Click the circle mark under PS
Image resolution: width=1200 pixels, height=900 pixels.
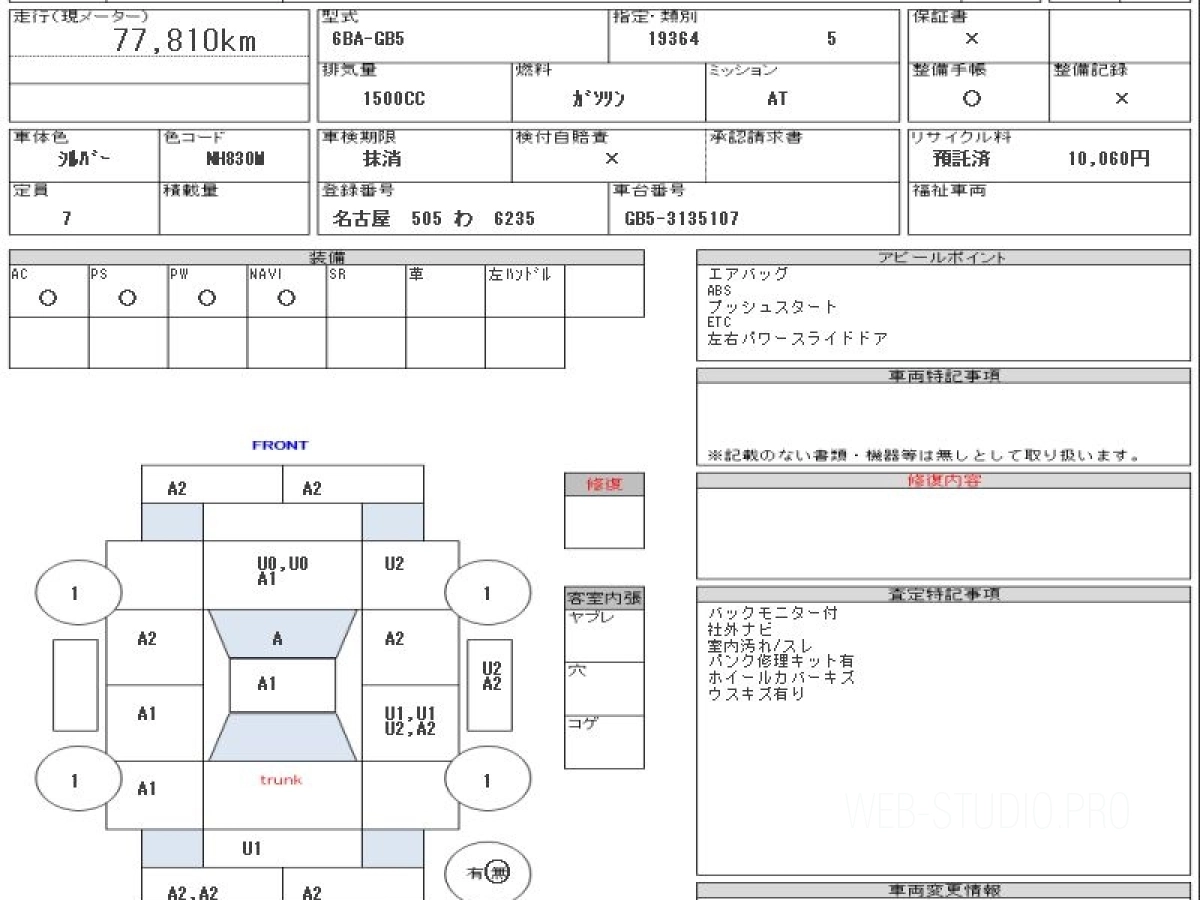[x=127, y=298]
